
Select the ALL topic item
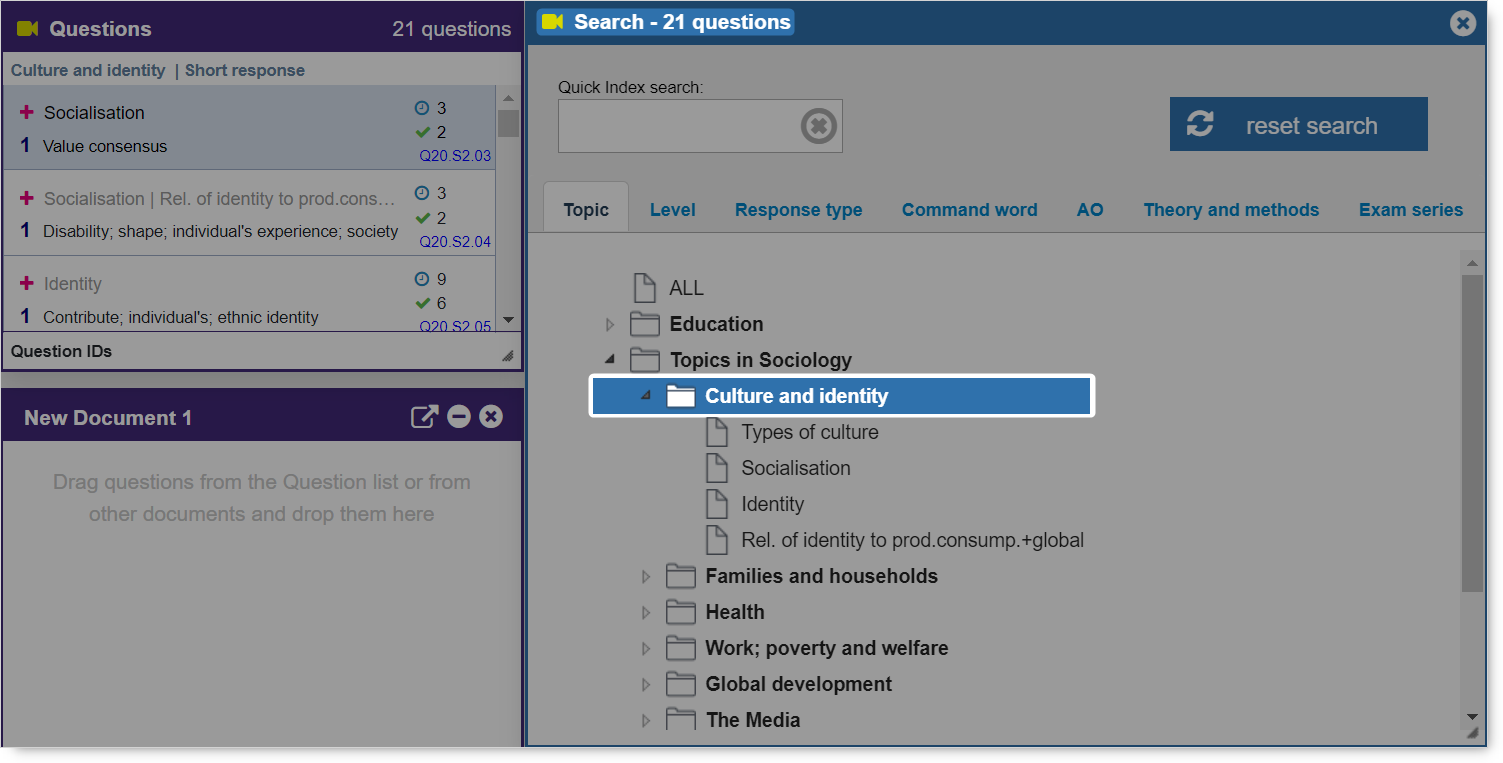pos(686,288)
